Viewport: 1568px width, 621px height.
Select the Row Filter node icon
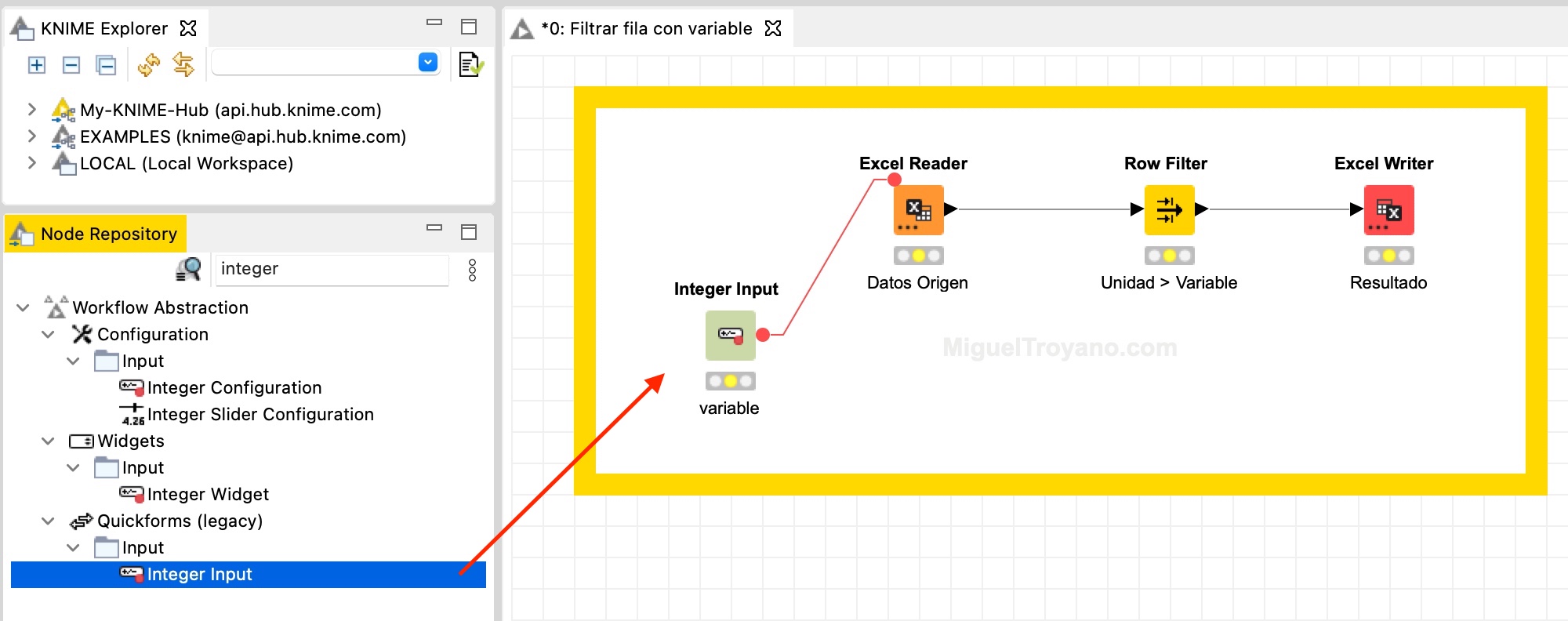[1170, 210]
